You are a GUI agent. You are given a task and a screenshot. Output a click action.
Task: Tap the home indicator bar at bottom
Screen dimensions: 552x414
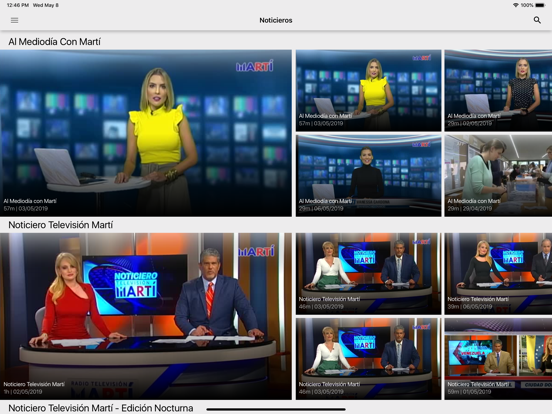click(276, 409)
